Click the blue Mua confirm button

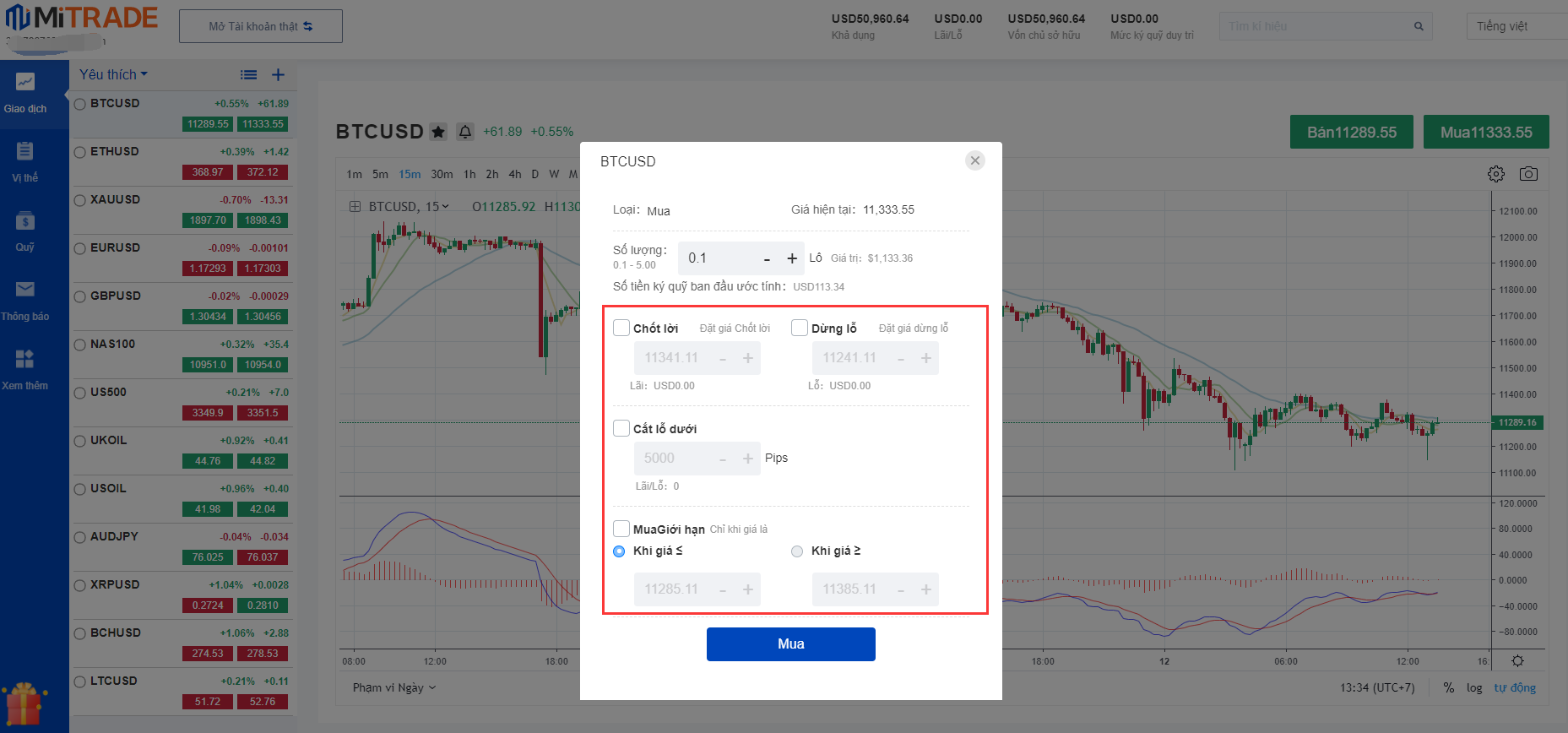(790, 643)
